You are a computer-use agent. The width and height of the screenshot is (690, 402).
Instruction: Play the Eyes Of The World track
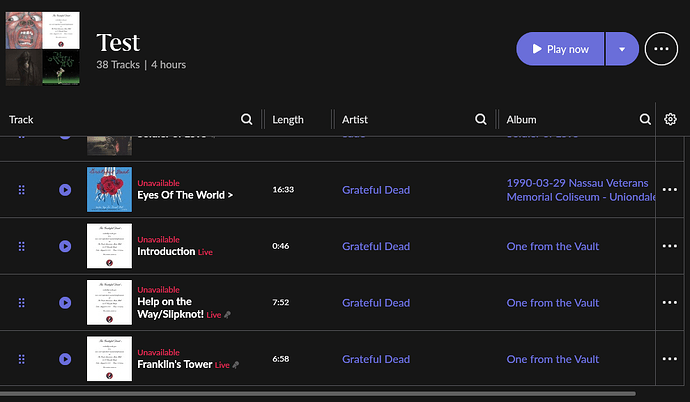click(x=65, y=189)
